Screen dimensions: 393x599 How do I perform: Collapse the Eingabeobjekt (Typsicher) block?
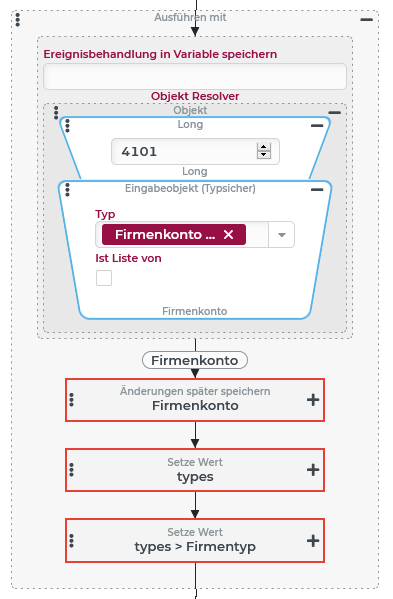(317, 189)
